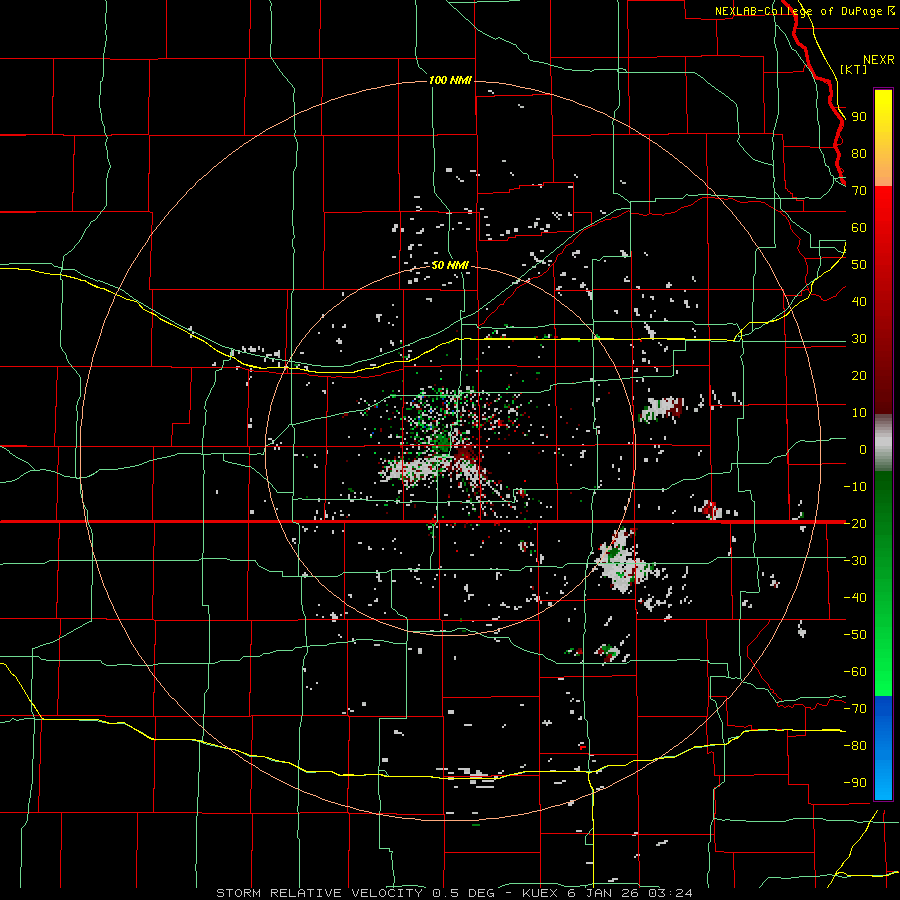Click the 10 value on the velocity scale
900x900 pixels.
point(859,413)
